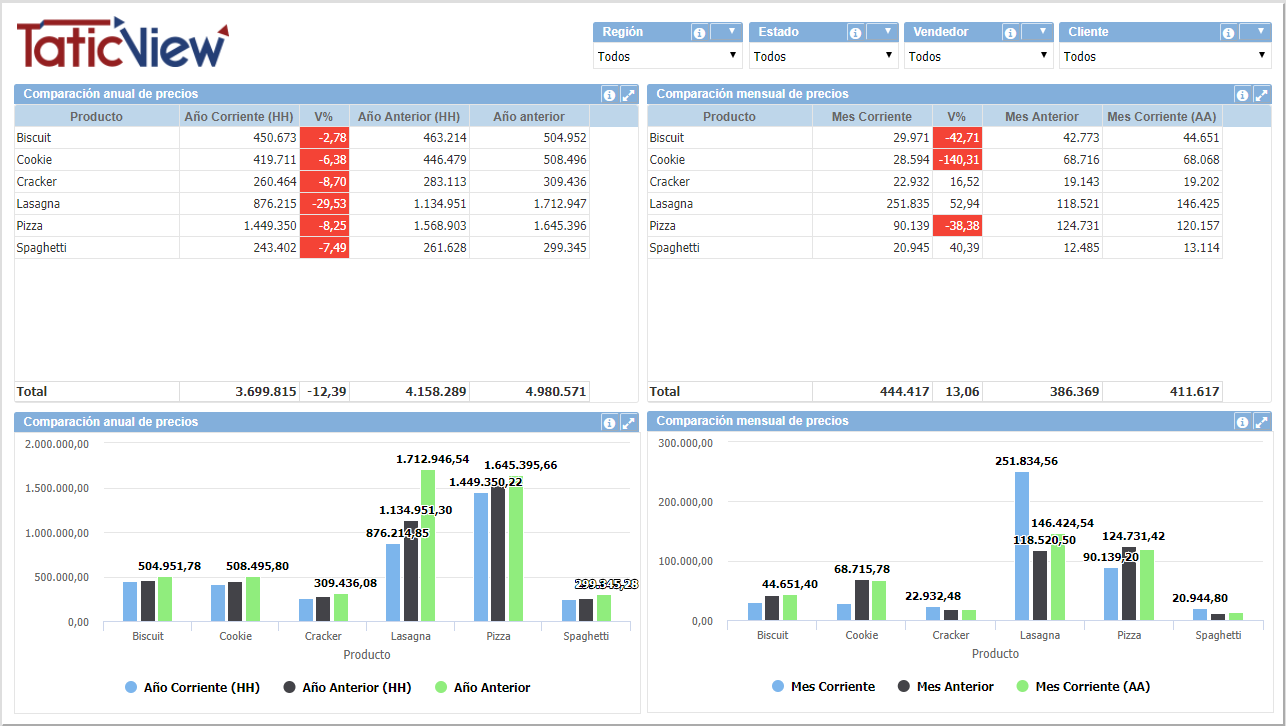Sort by the Año Corriente (HH) column header
Image resolution: width=1286 pixels, height=726 pixels.
[239, 117]
